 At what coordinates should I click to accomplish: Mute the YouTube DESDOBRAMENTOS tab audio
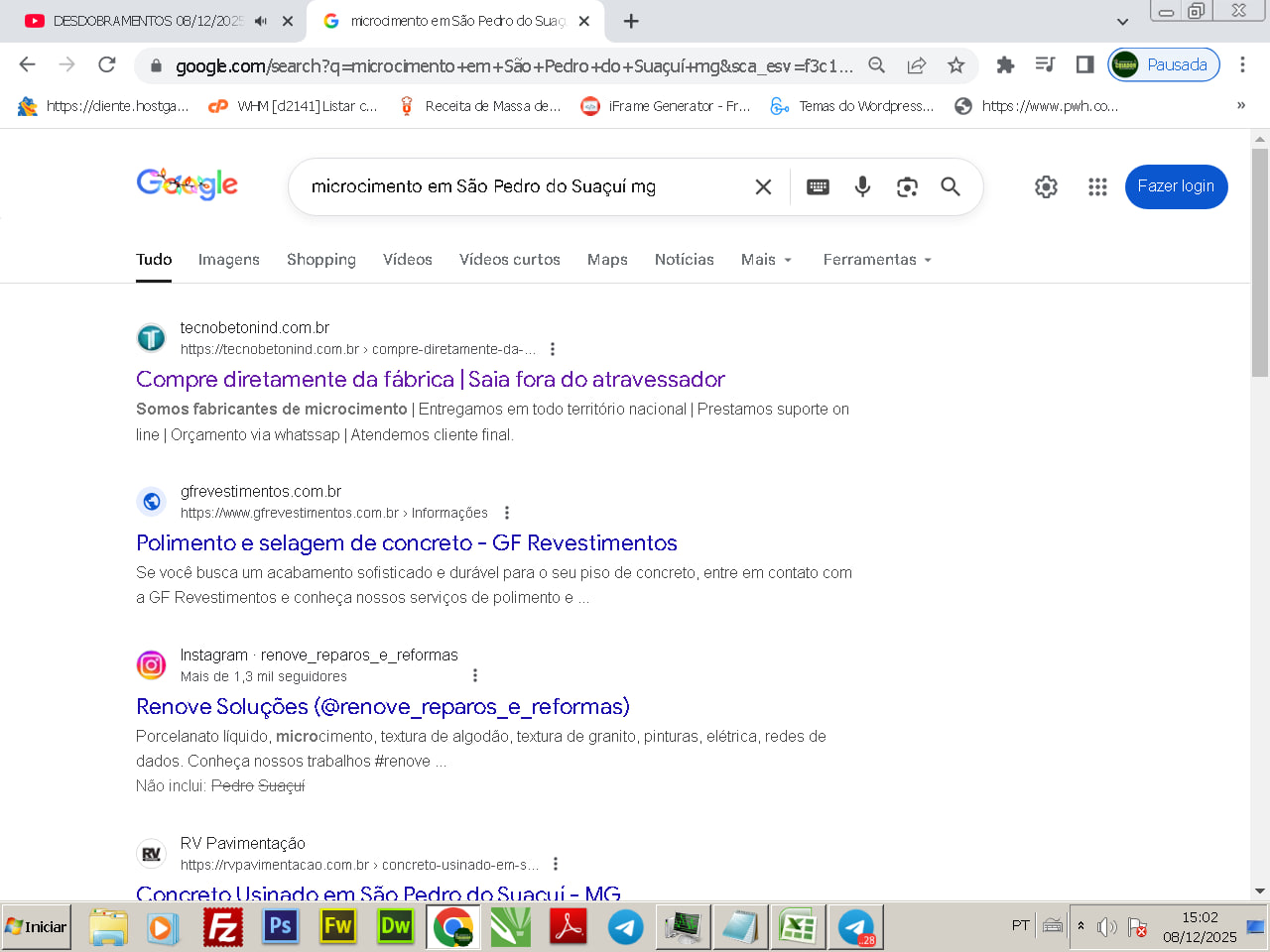(261, 21)
